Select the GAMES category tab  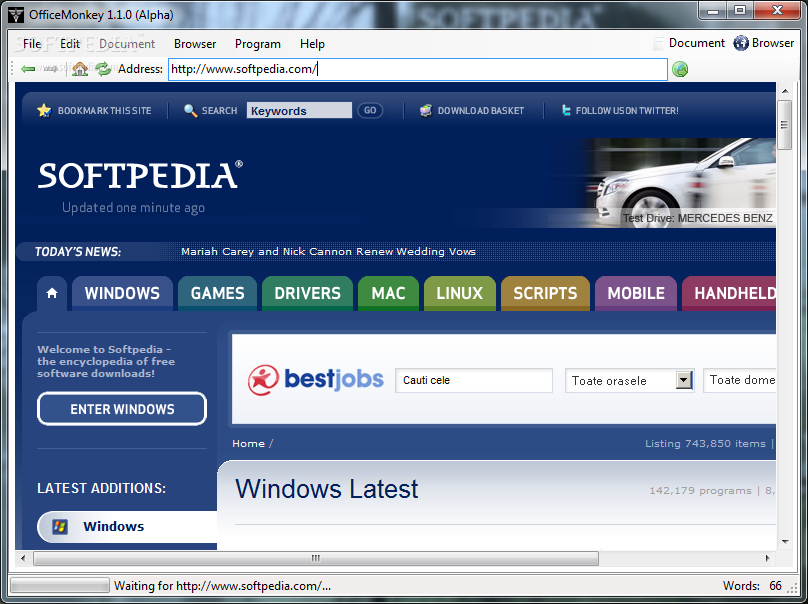pos(217,293)
